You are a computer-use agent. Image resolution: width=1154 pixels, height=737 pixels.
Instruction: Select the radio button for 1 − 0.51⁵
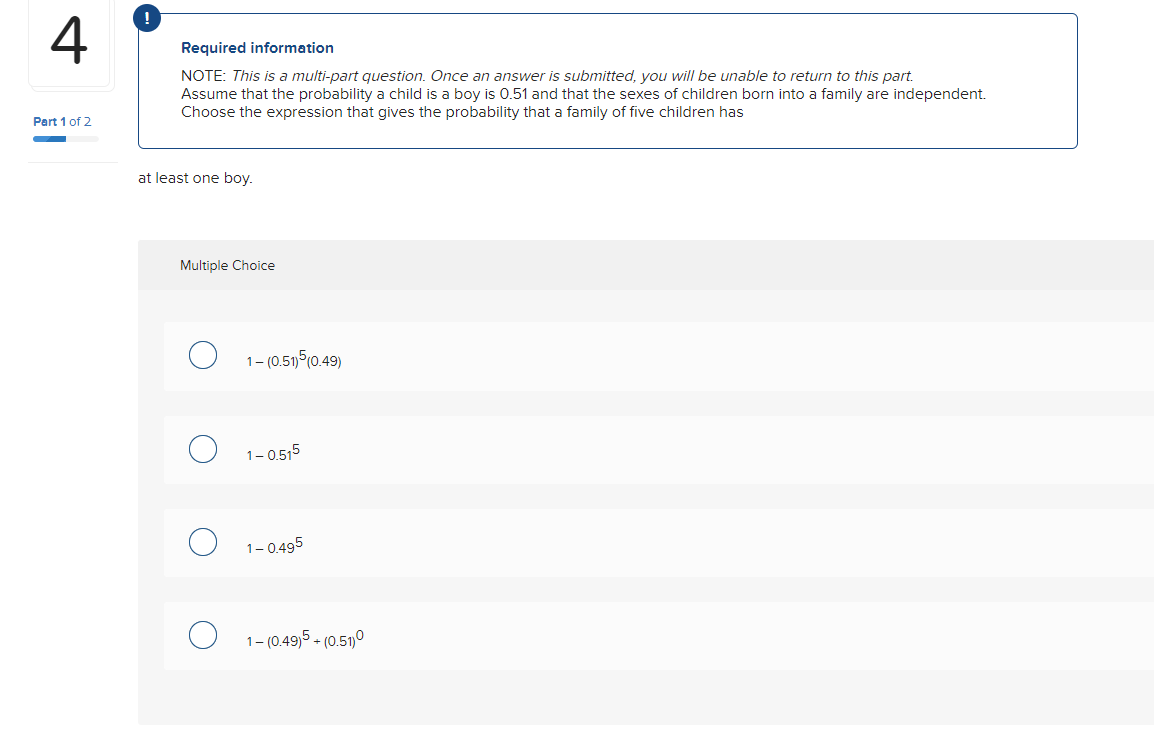pyautogui.click(x=203, y=449)
